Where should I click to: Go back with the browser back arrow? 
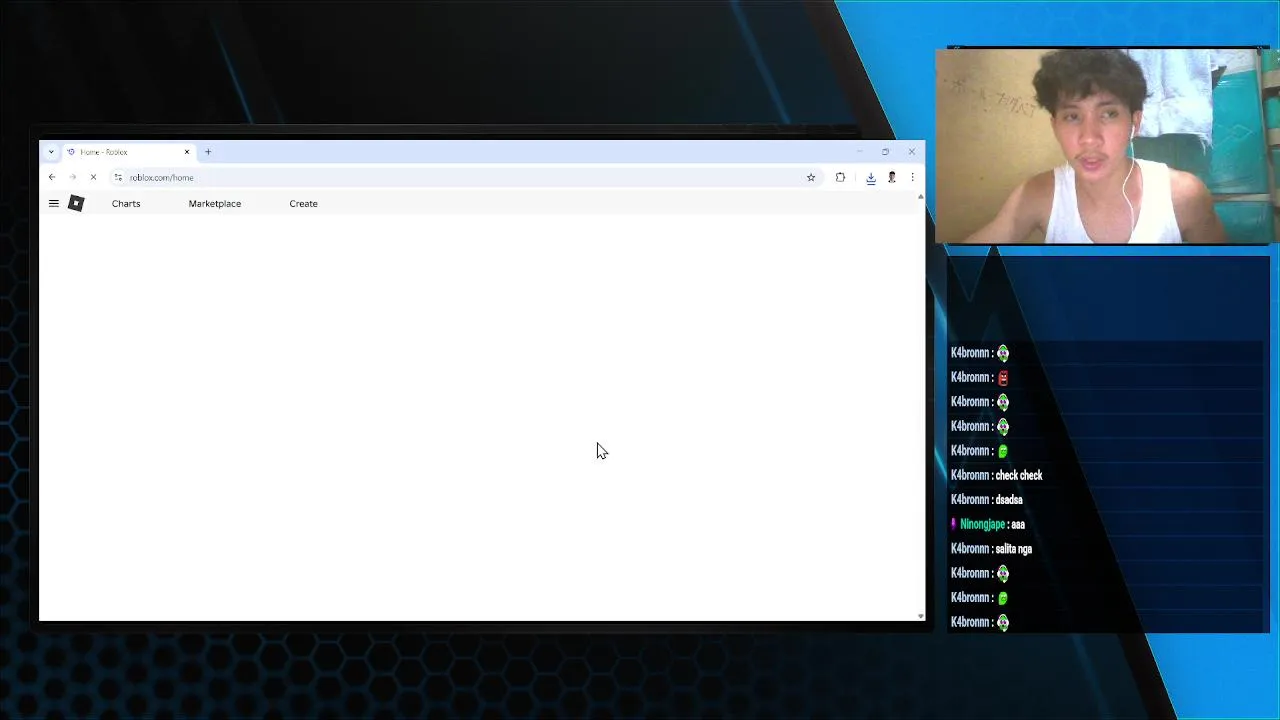(x=52, y=177)
